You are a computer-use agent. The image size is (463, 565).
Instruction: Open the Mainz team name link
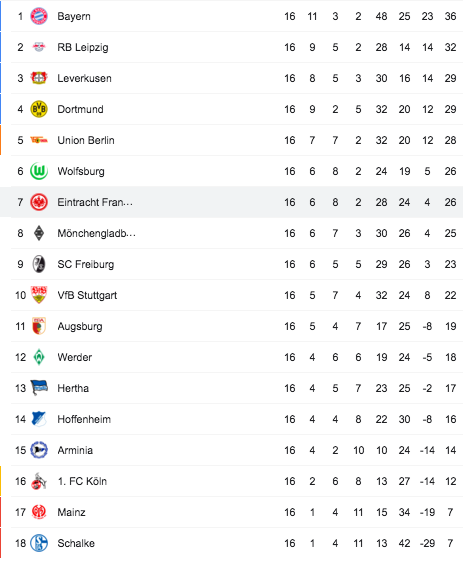71,512
